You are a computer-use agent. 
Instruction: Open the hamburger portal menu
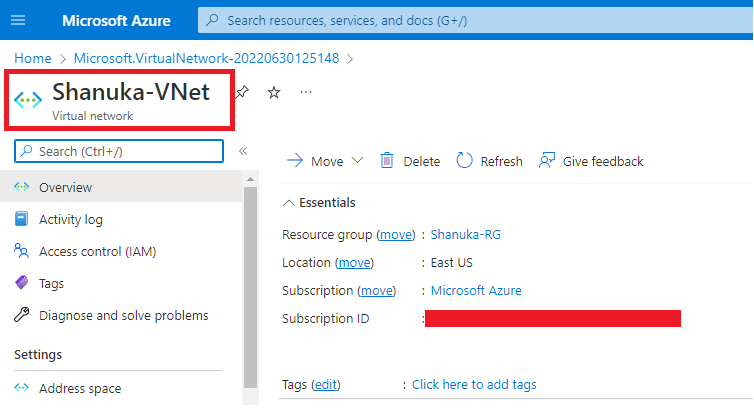tap(18, 20)
